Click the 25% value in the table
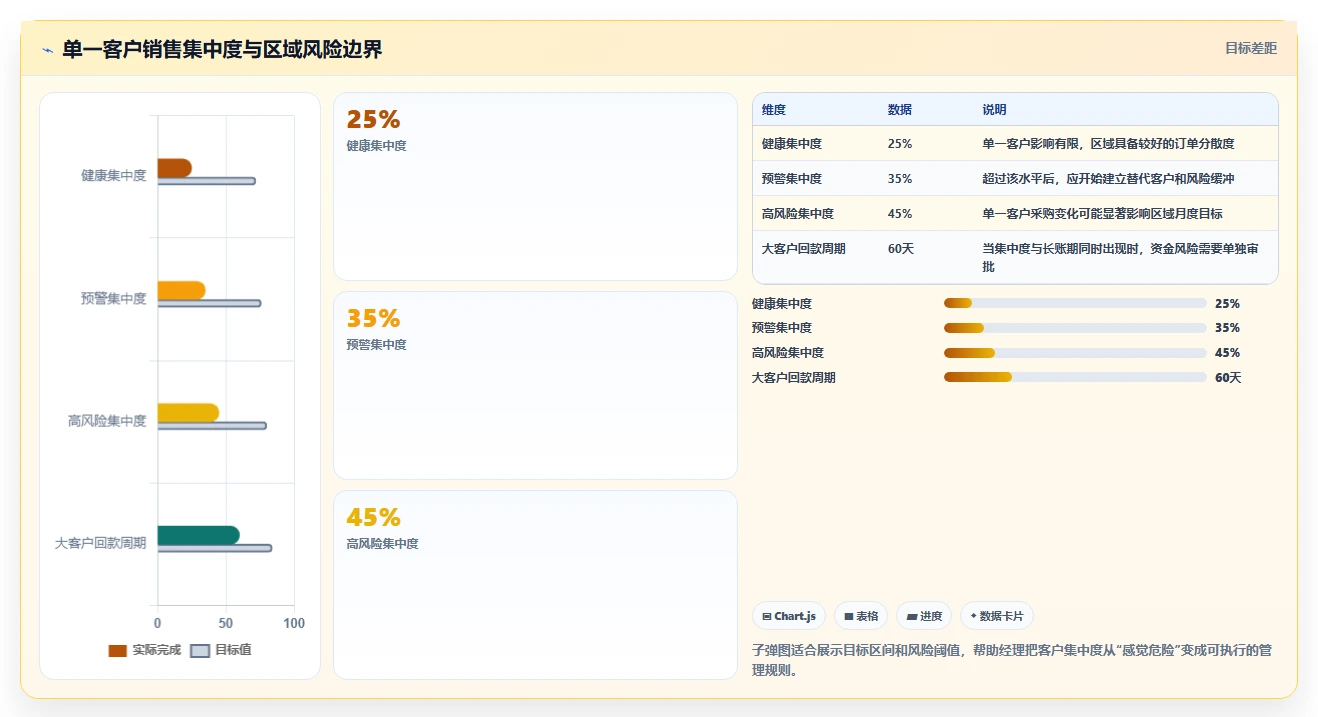This screenshot has width=1318, height=717. (x=900, y=144)
